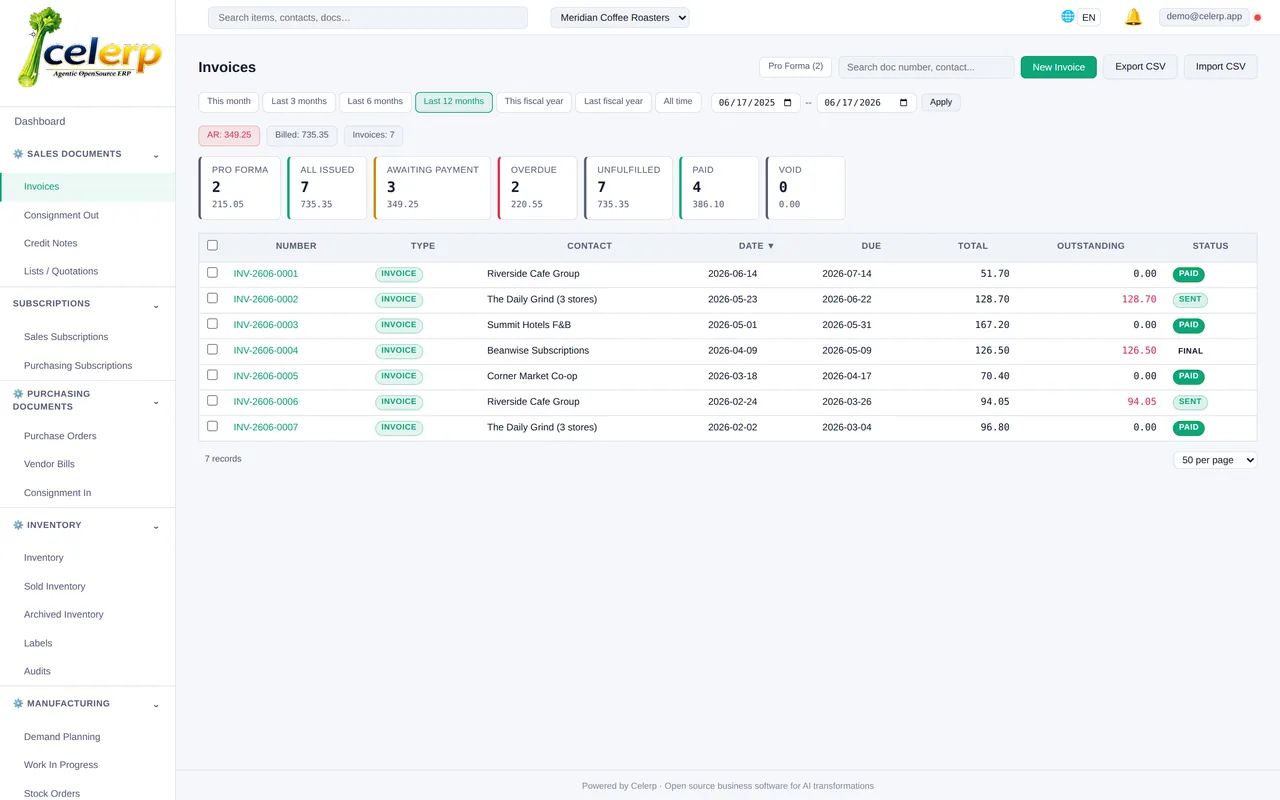Click the gear icon beside Sales Documents
The image size is (1280, 800).
pos(18,154)
